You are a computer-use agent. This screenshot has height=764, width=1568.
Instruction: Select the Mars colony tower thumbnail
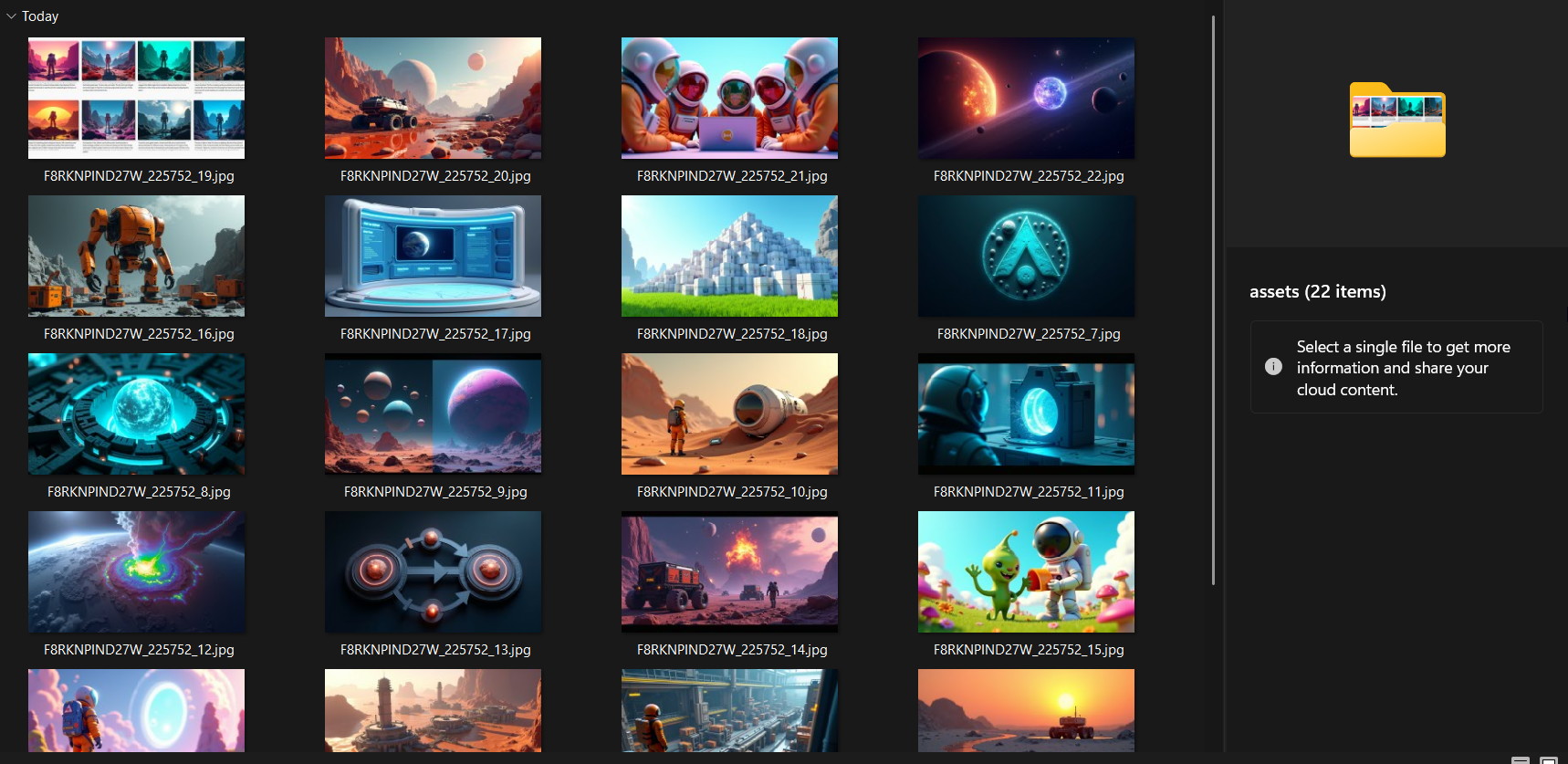(x=433, y=710)
